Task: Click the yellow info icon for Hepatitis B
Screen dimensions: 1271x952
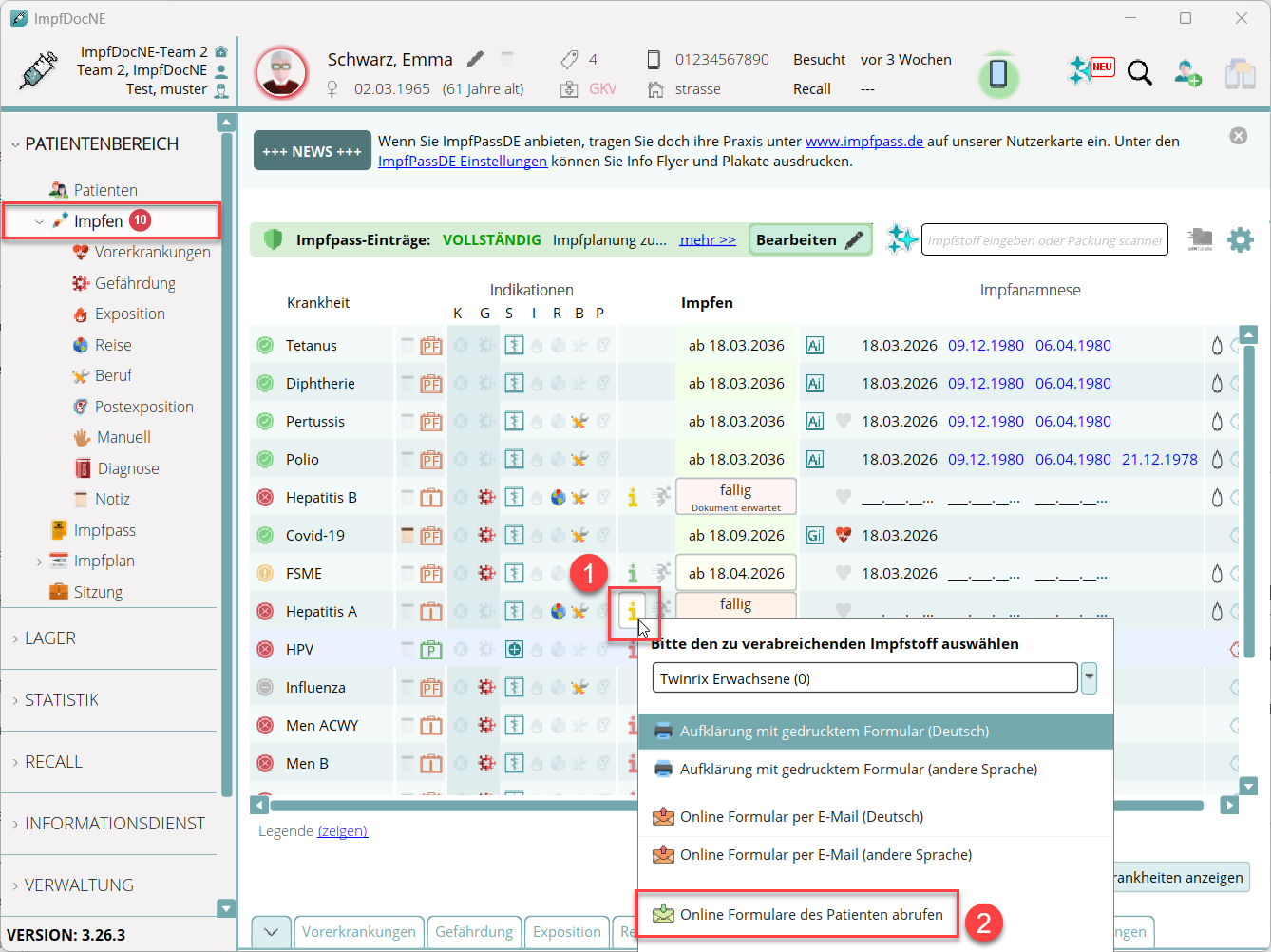Action: [x=633, y=497]
